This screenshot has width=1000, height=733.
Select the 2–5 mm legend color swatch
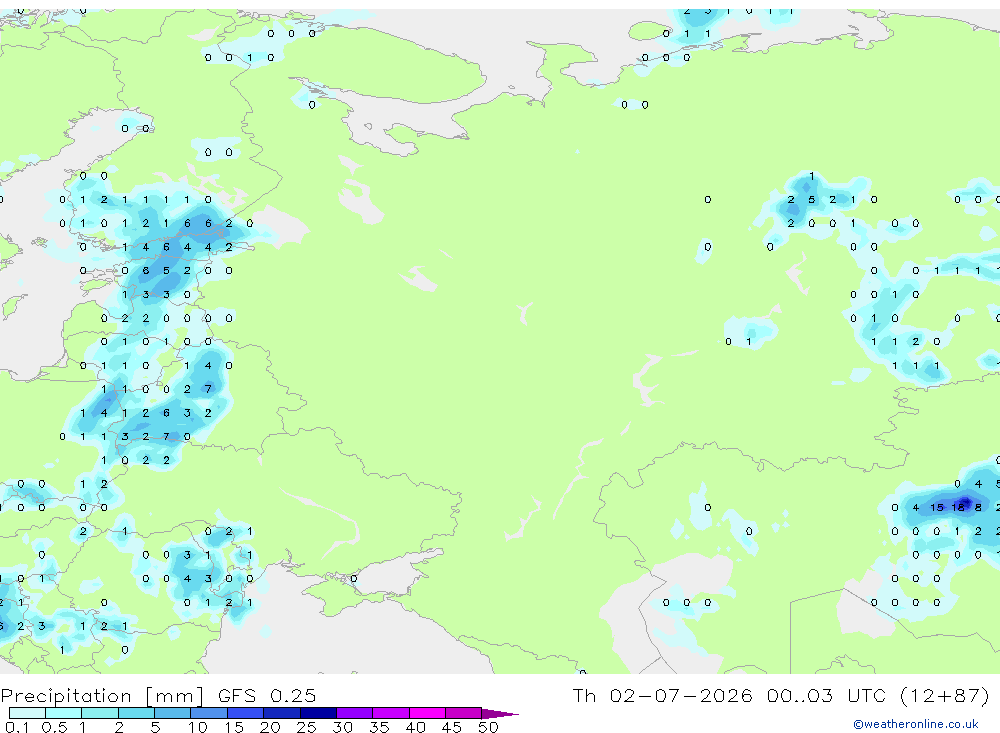[136, 713]
